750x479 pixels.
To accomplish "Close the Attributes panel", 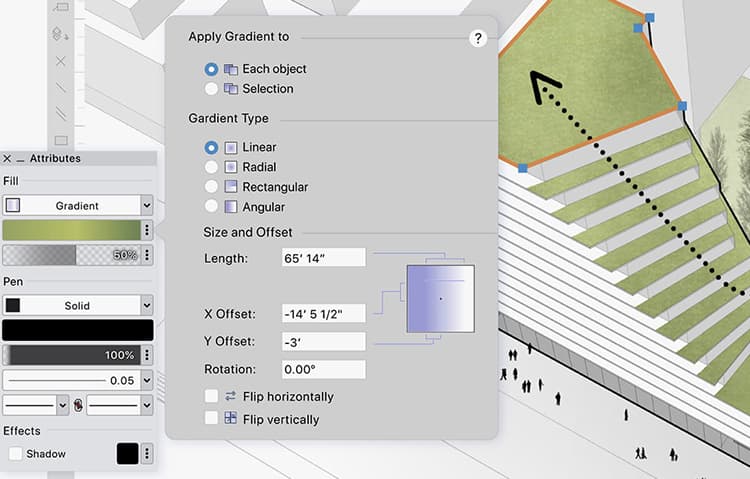I will click(7, 158).
